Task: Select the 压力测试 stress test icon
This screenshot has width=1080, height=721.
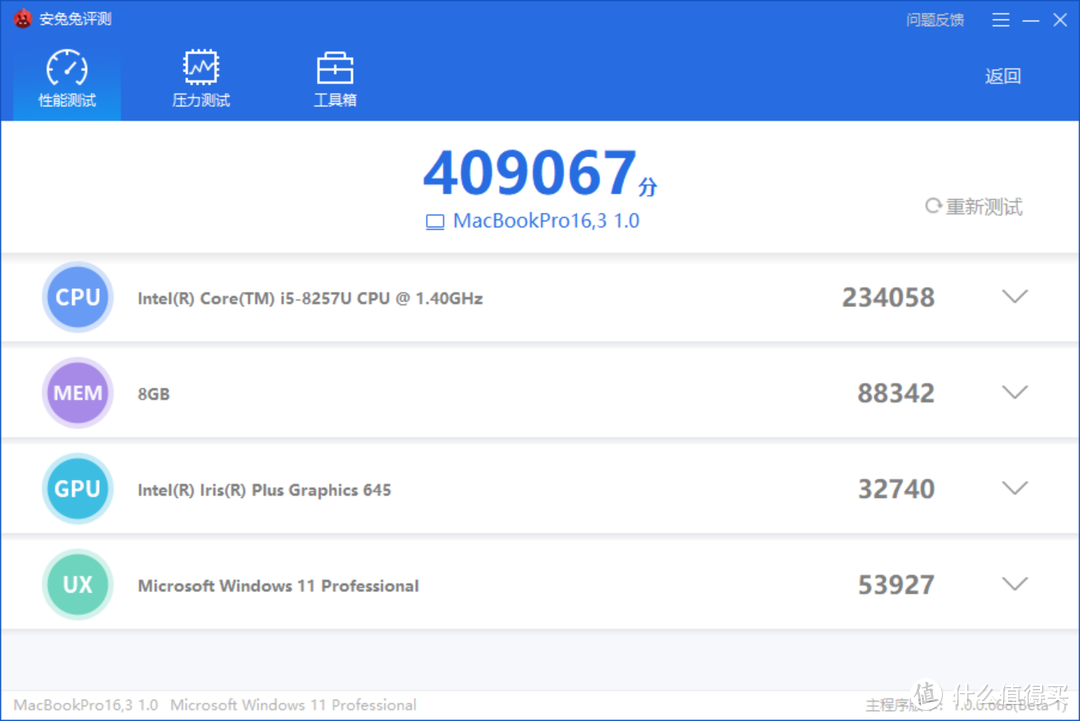Action: pyautogui.click(x=200, y=64)
